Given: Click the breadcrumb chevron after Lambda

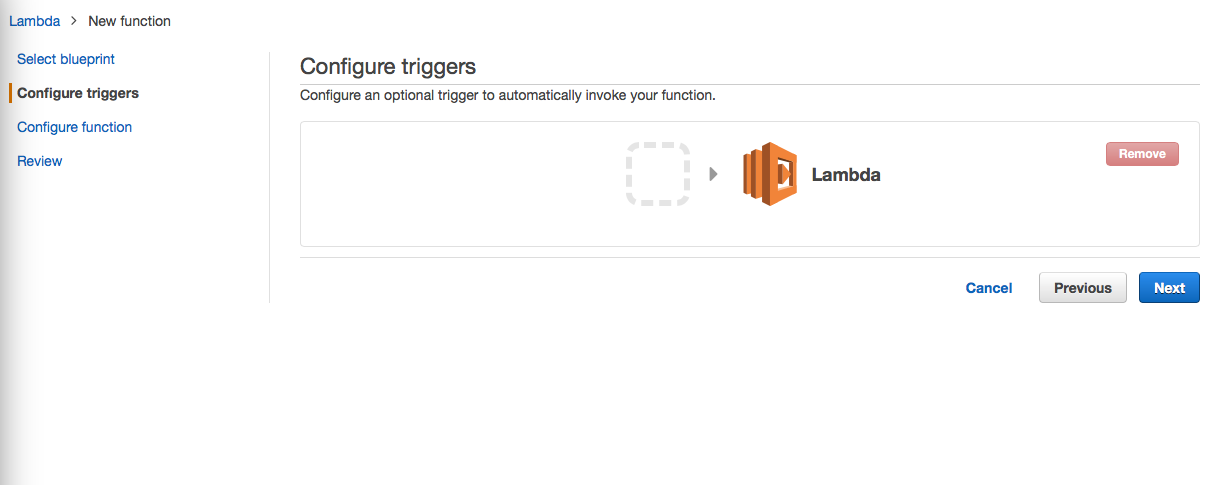Looking at the screenshot, I should (74, 21).
